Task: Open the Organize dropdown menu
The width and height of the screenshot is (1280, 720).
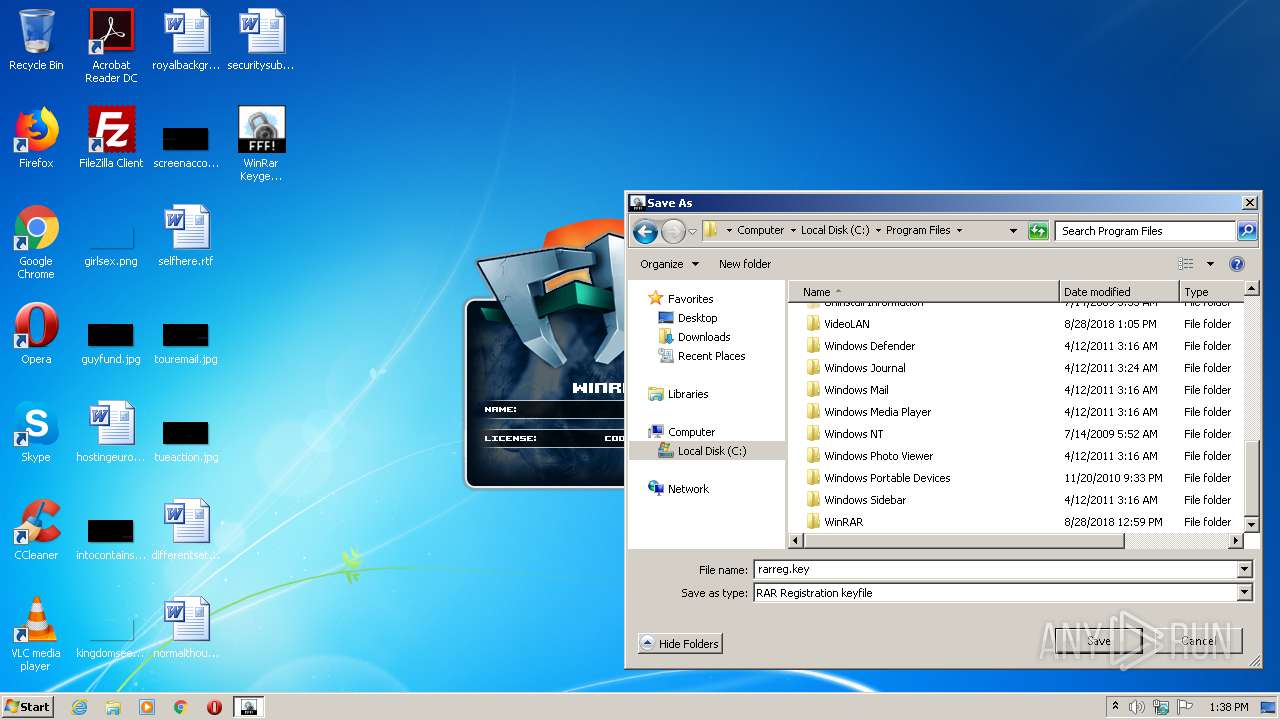Action: tap(668, 264)
